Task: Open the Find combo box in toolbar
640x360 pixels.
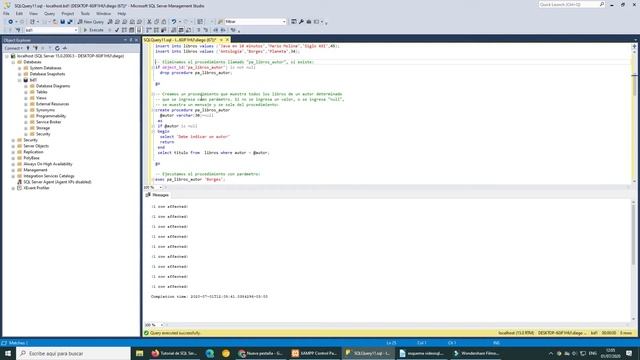Action: (x=255, y=22)
